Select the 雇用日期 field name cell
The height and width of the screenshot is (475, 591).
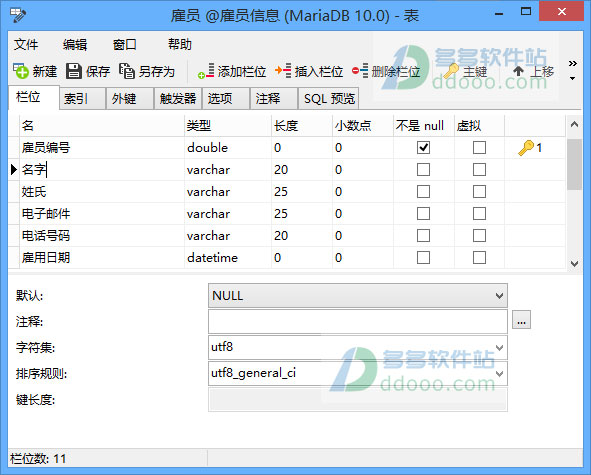(x=102, y=258)
